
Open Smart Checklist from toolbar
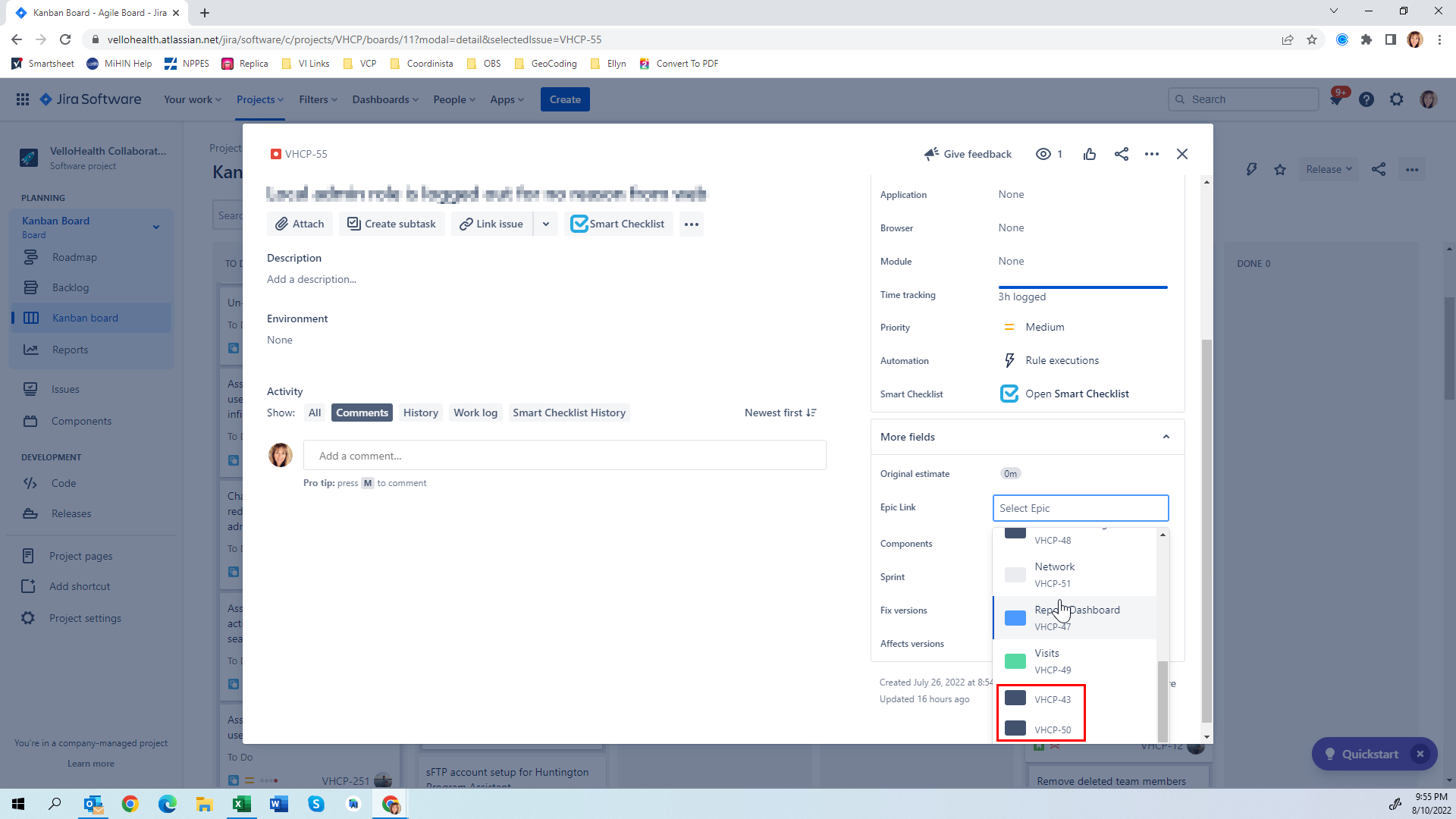[x=618, y=224]
